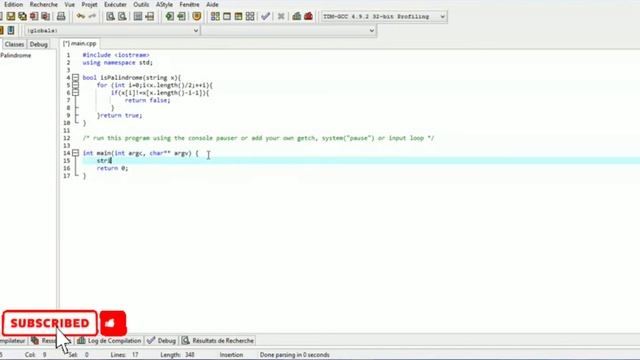The width and height of the screenshot is (640, 360).
Task: Click the '#include <iostream>' code line
Action: (116, 55)
